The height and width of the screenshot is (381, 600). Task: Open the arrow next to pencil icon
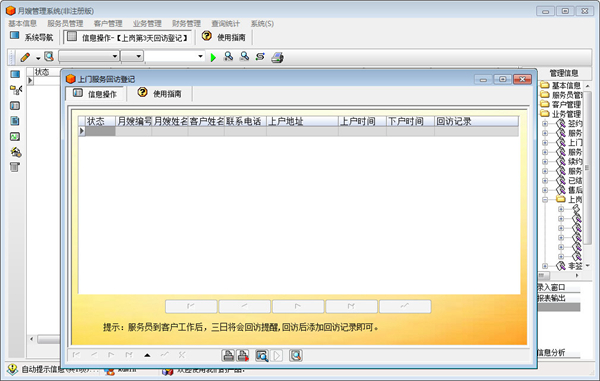[38, 58]
